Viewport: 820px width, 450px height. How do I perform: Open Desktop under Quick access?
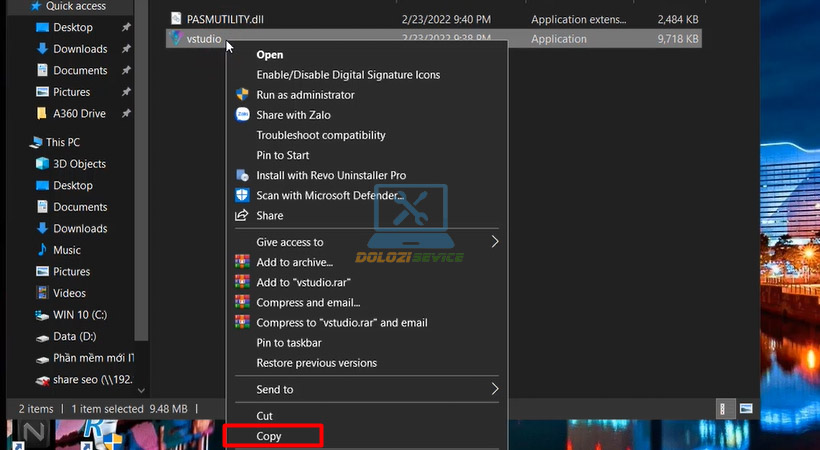coord(73,27)
